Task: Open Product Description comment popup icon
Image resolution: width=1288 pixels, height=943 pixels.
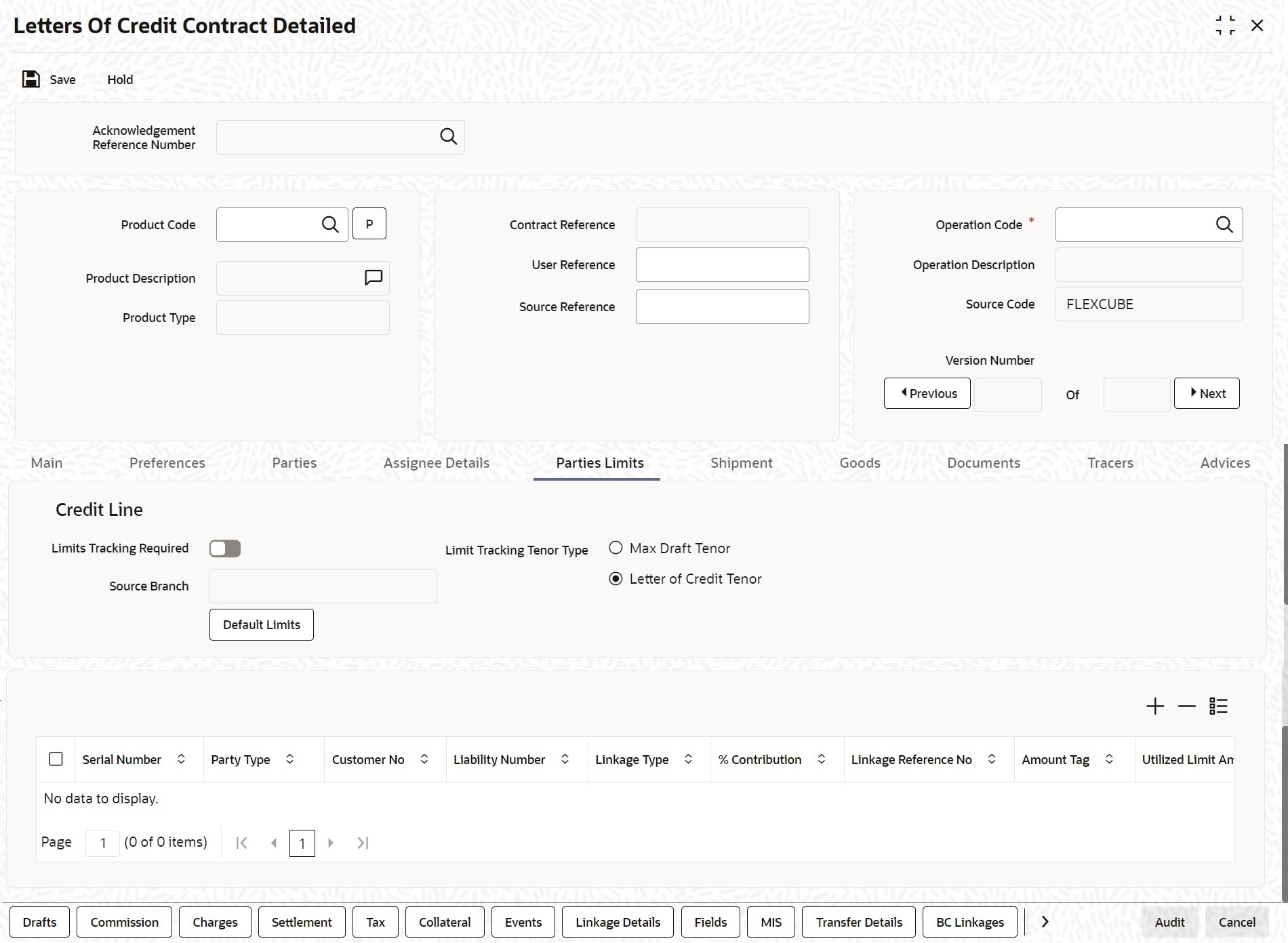Action: [x=374, y=278]
